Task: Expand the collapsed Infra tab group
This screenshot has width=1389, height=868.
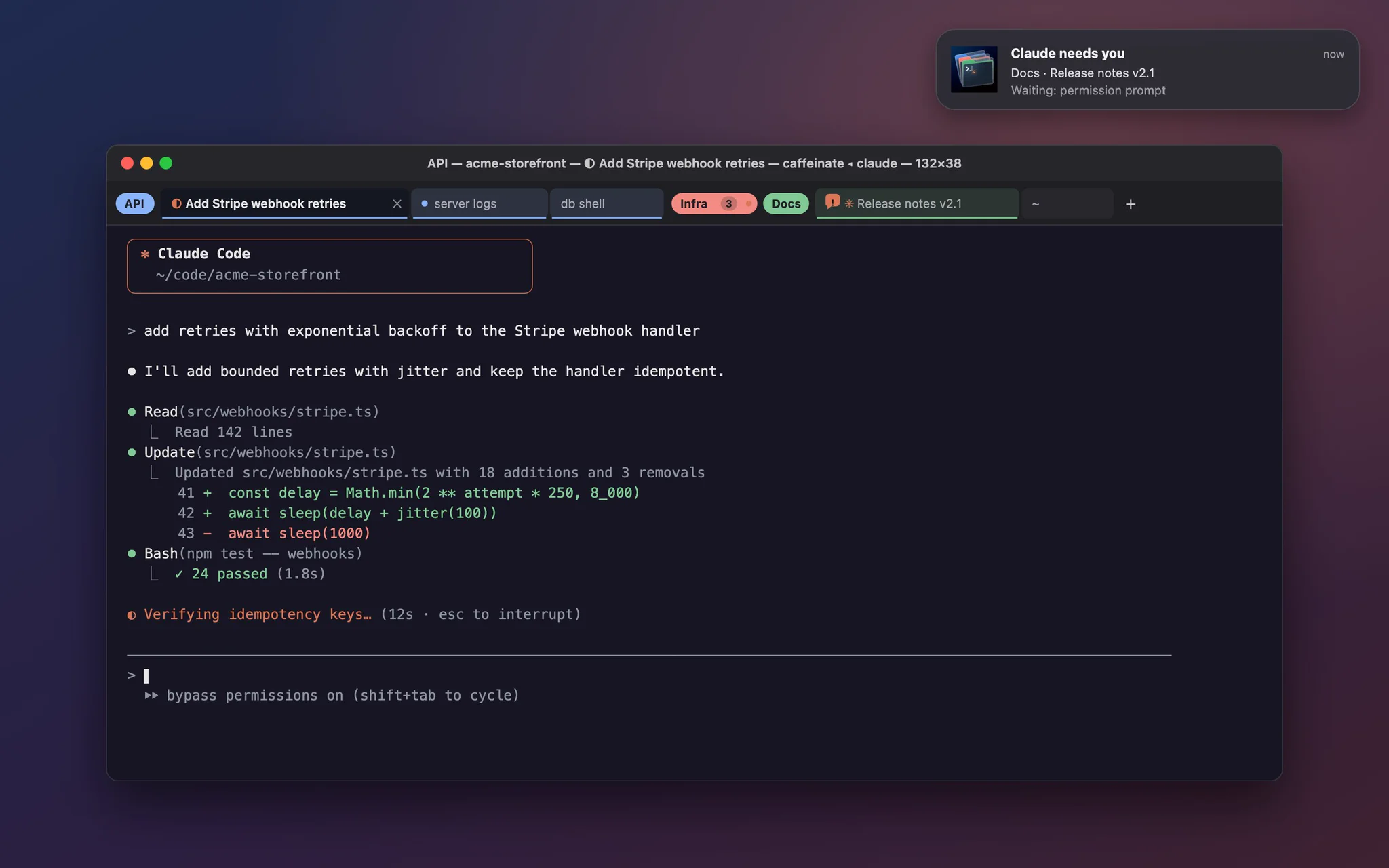Action: point(713,203)
